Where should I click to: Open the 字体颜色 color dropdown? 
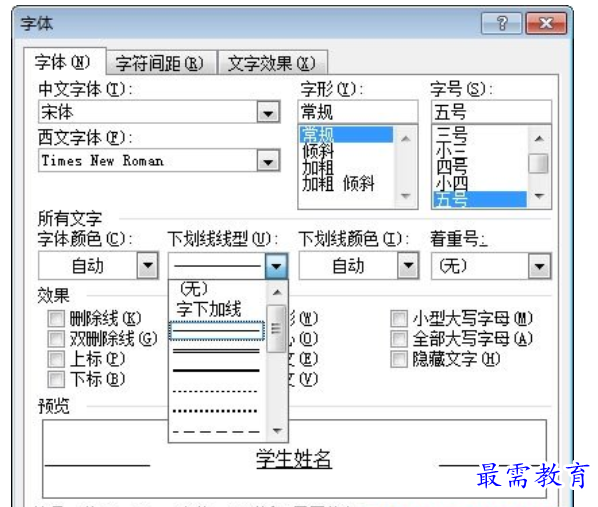tap(148, 265)
